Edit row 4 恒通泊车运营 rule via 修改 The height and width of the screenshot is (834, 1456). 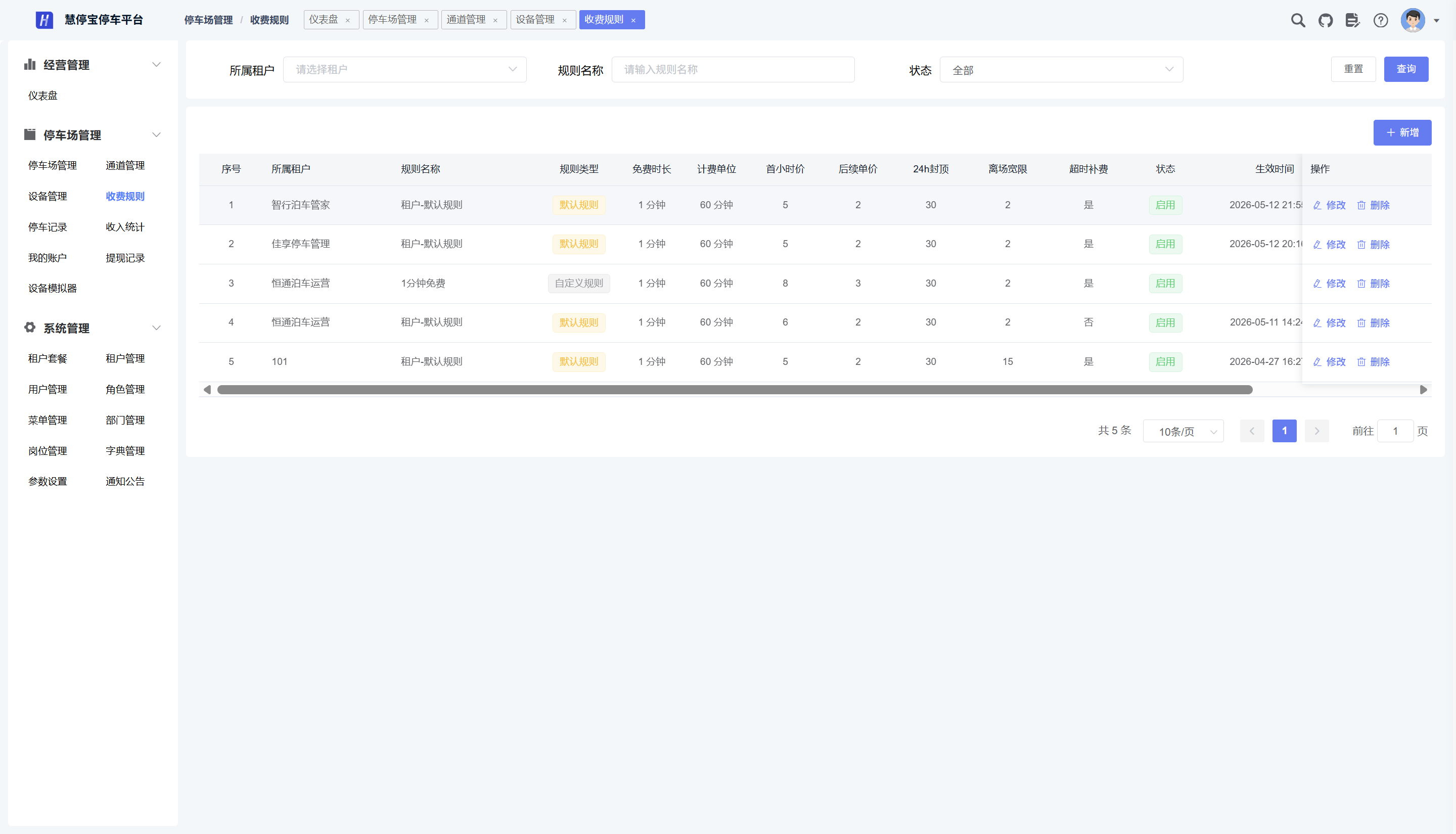tap(1330, 323)
